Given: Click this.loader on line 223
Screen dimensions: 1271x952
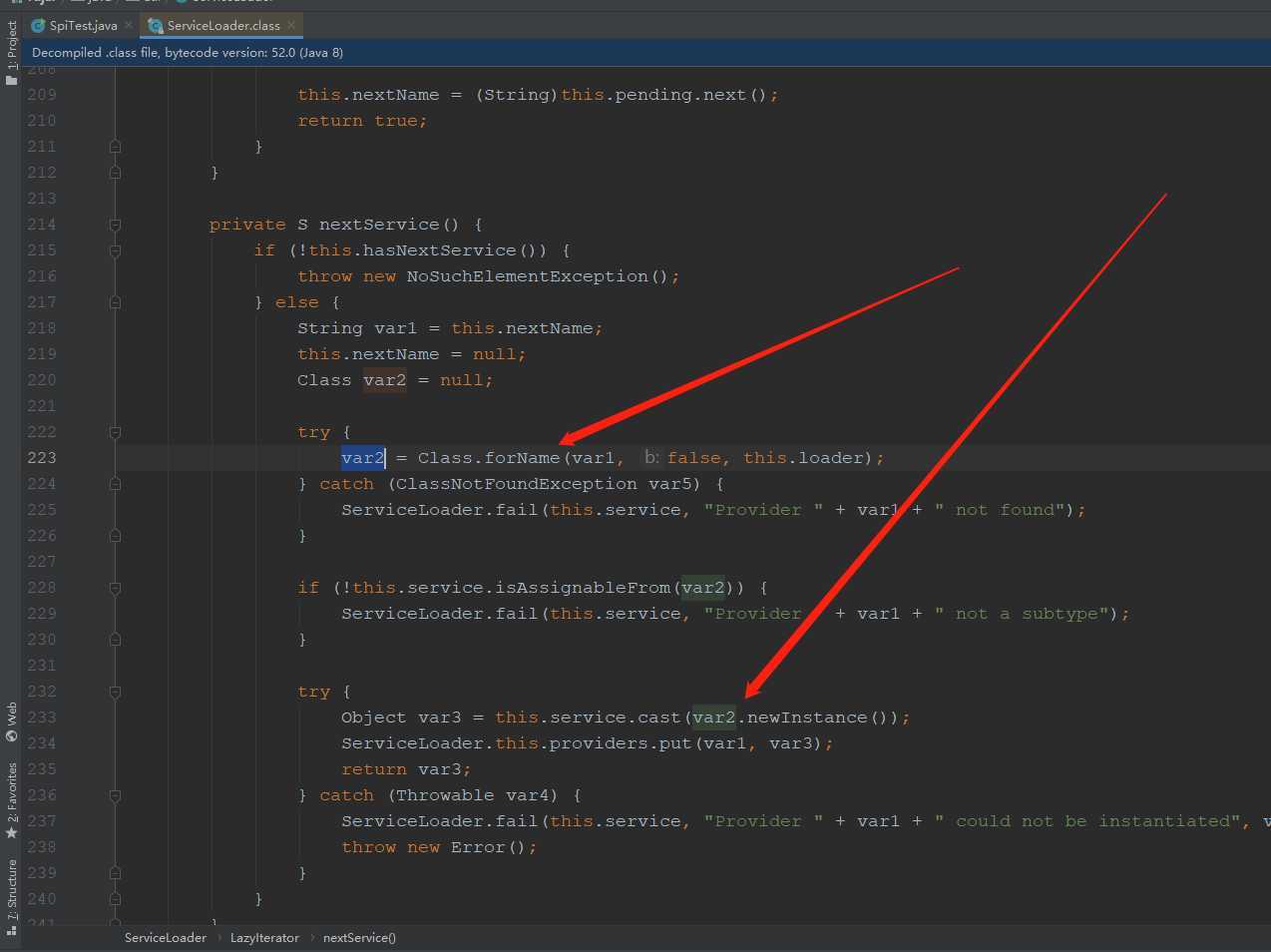Looking at the screenshot, I should click(803, 458).
